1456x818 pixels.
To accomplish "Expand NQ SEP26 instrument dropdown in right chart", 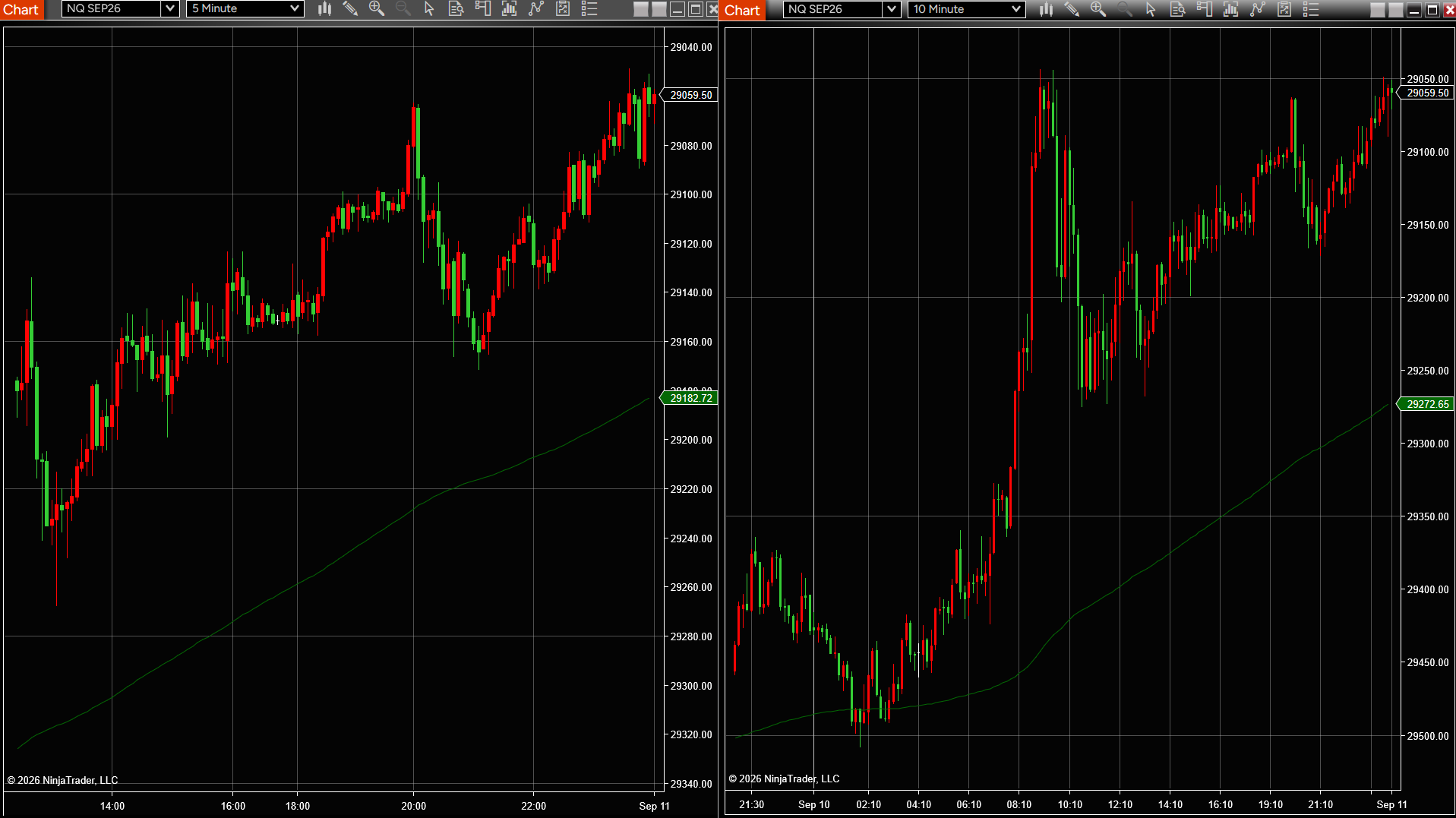I will click(x=892, y=9).
